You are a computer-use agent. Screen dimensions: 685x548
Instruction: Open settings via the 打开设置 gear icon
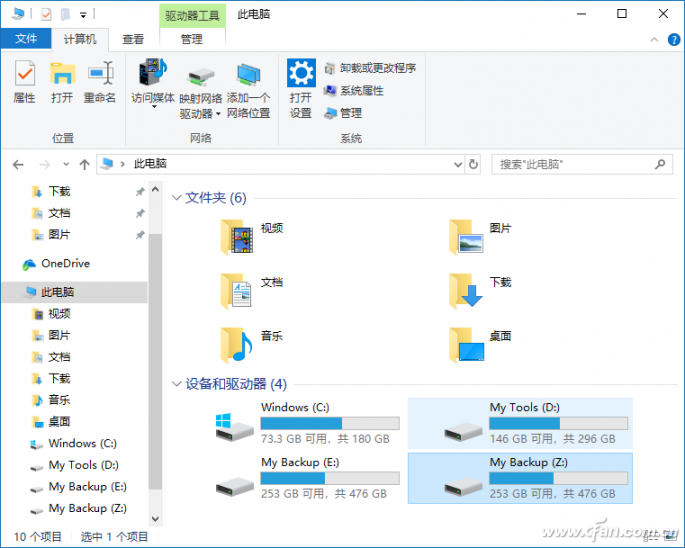301,73
